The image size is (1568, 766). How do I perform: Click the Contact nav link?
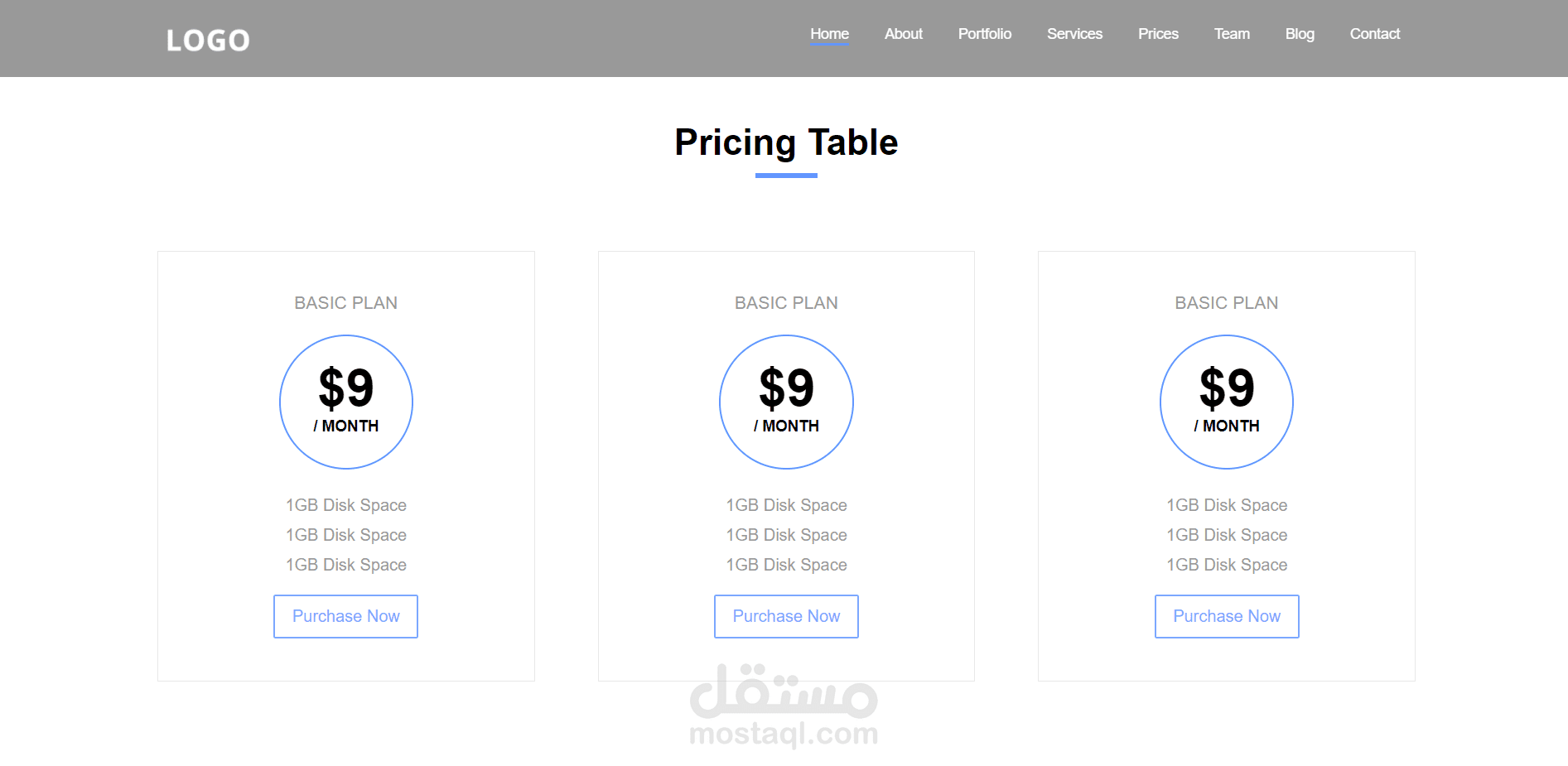1374,34
